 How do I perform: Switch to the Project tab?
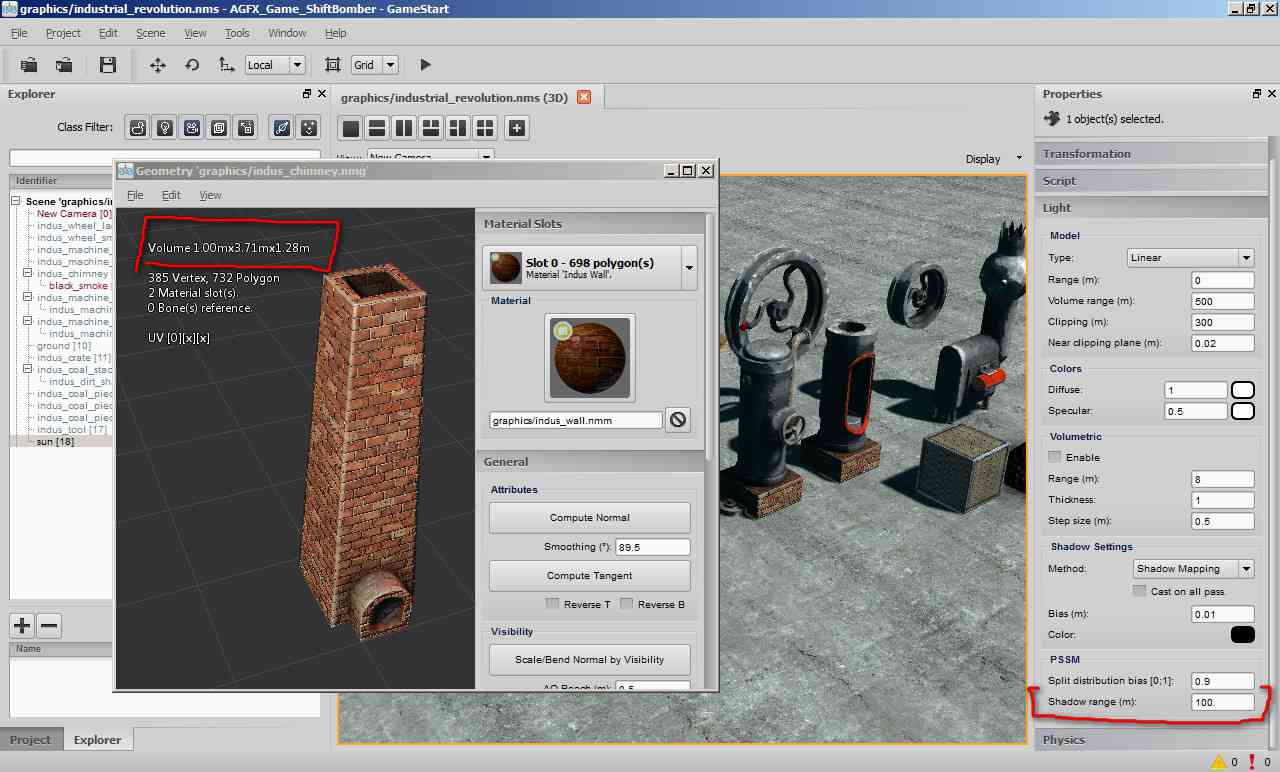[30, 740]
